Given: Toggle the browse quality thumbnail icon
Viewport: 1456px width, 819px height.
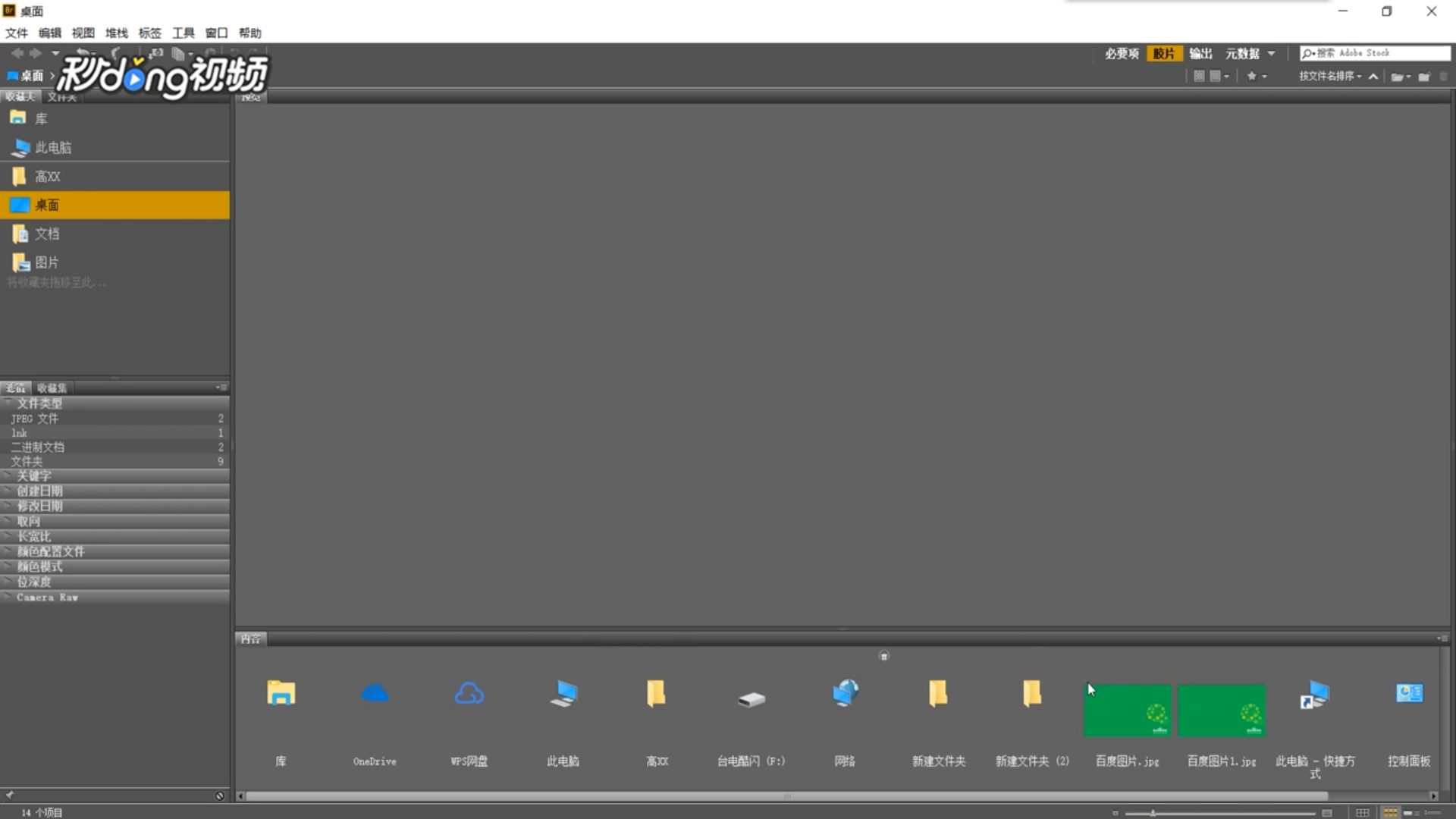Looking at the screenshot, I should click(1199, 76).
